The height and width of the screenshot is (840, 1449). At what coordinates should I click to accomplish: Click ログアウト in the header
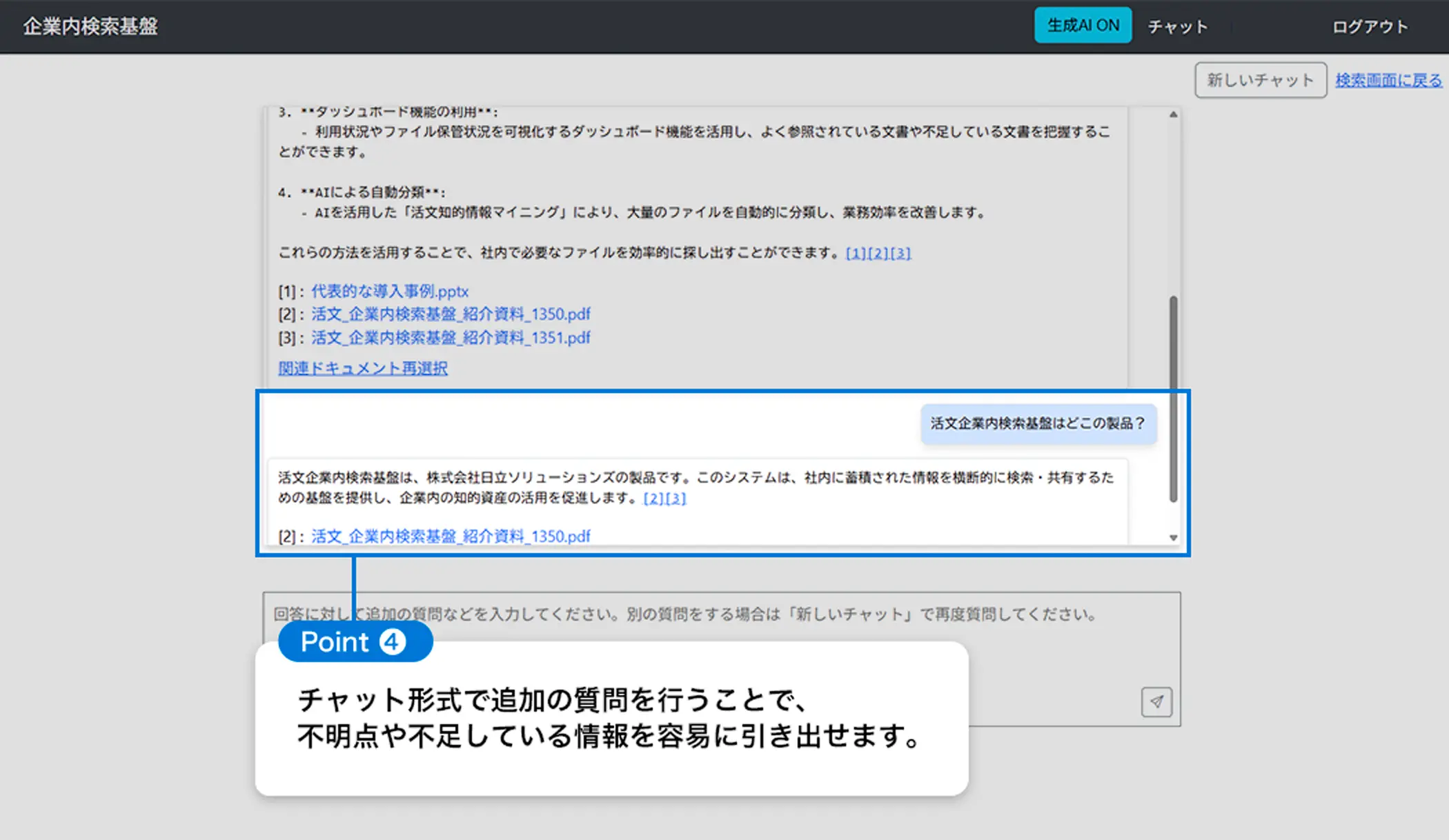tap(1370, 27)
